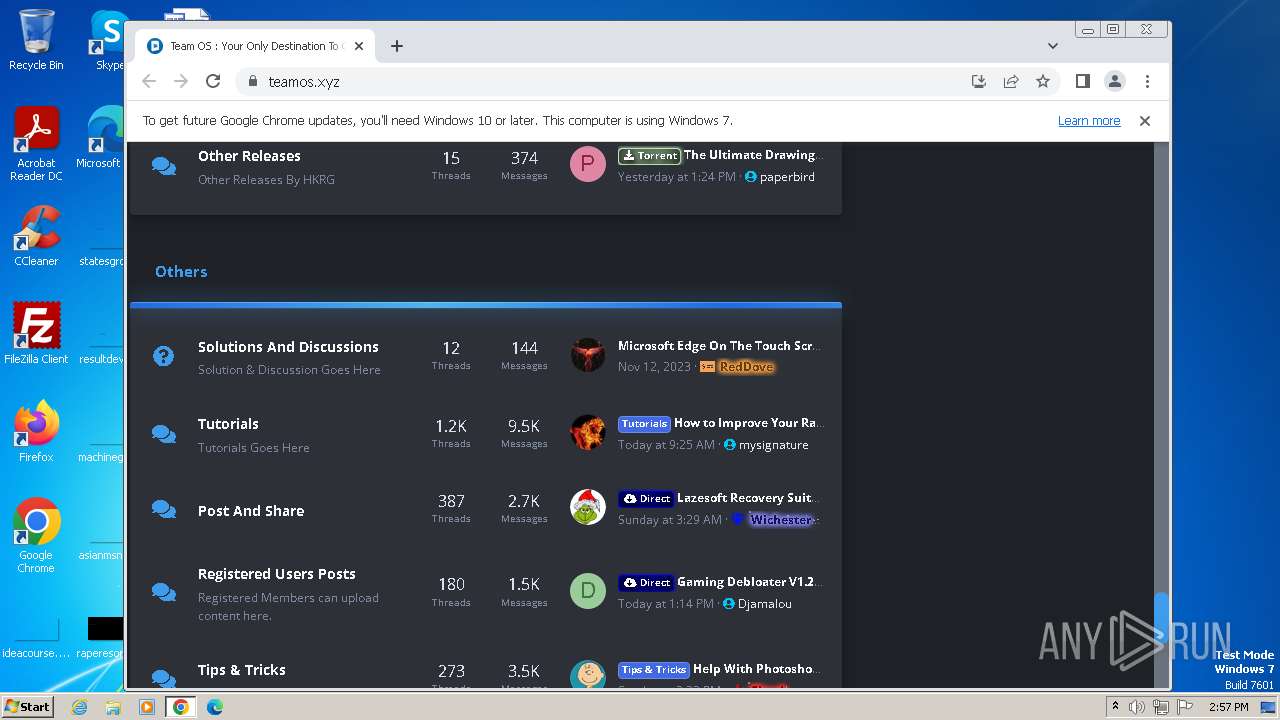1280x720 pixels.
Task: Go forward to the next page
Action: click(181, 81)
